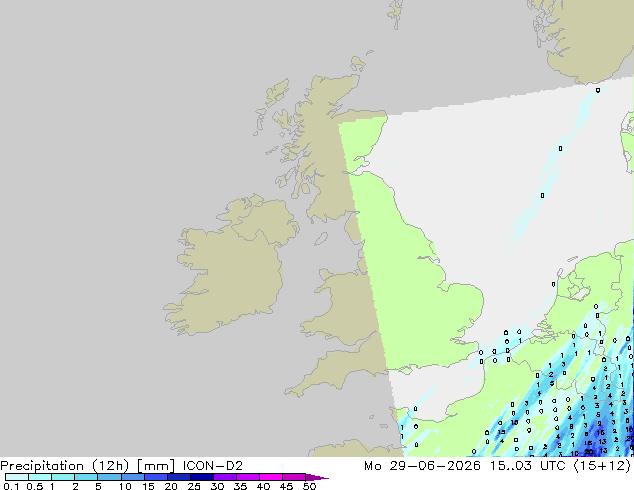Click the 2–5 mm legend swatch

point(86,477)
